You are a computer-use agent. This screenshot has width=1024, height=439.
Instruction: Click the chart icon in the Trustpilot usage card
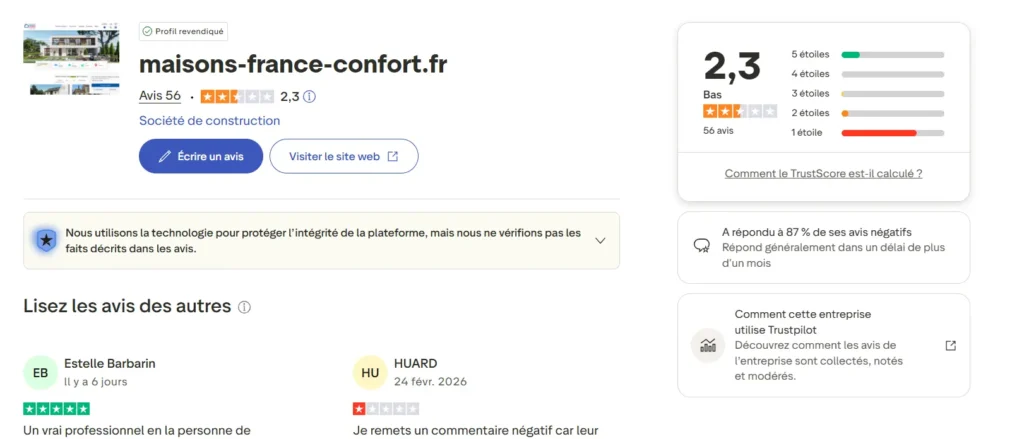(x=708, y=346)
